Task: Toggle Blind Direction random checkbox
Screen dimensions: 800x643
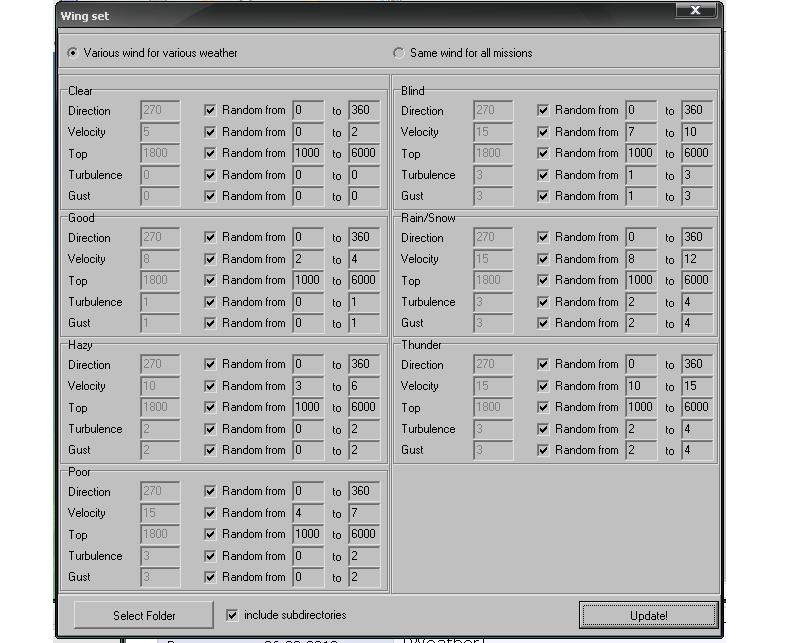Action: pos(543,110)
